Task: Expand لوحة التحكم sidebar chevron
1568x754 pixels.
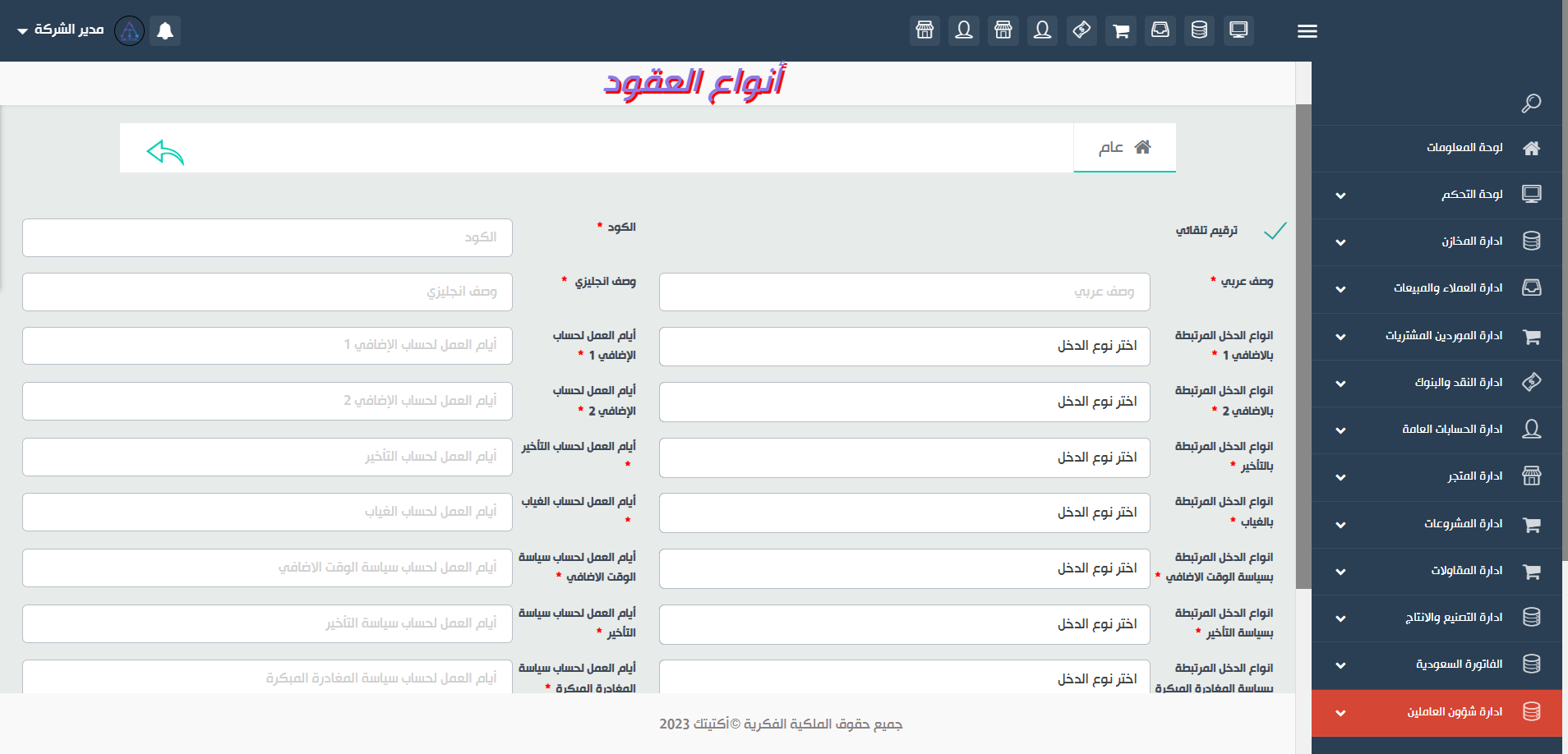Action: [1340, 195]
